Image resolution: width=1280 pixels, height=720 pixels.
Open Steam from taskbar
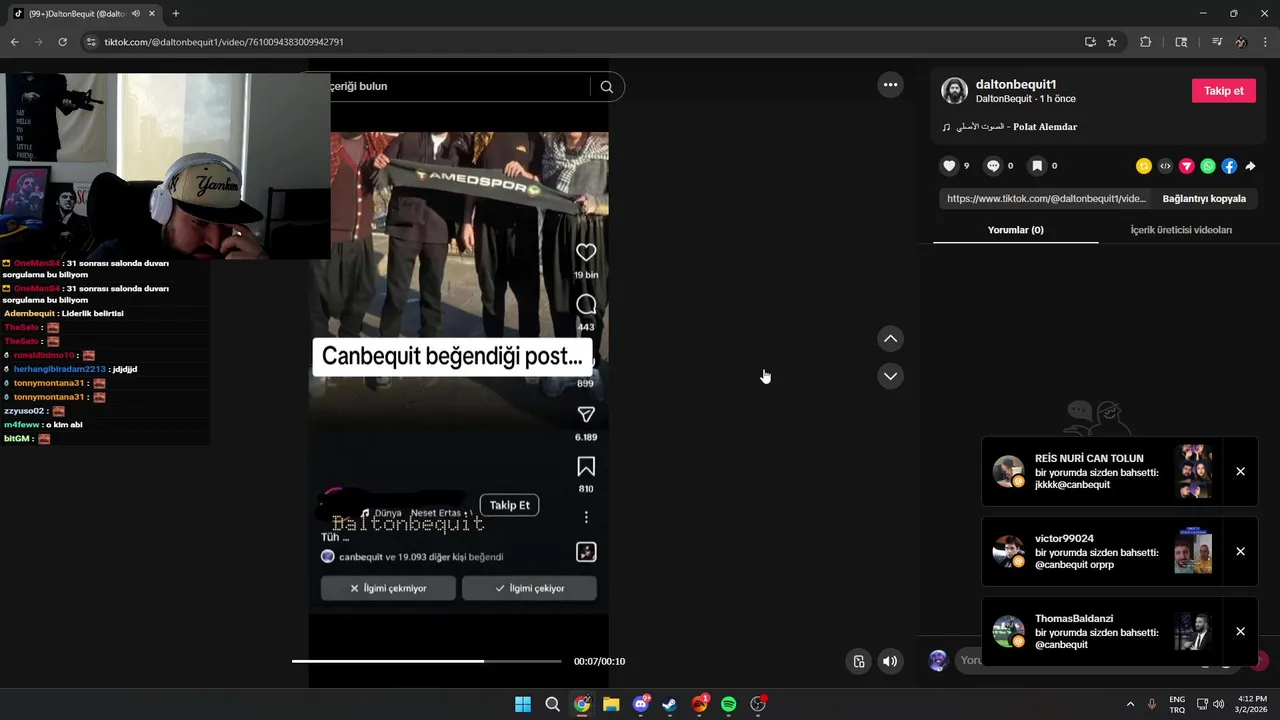670,704
